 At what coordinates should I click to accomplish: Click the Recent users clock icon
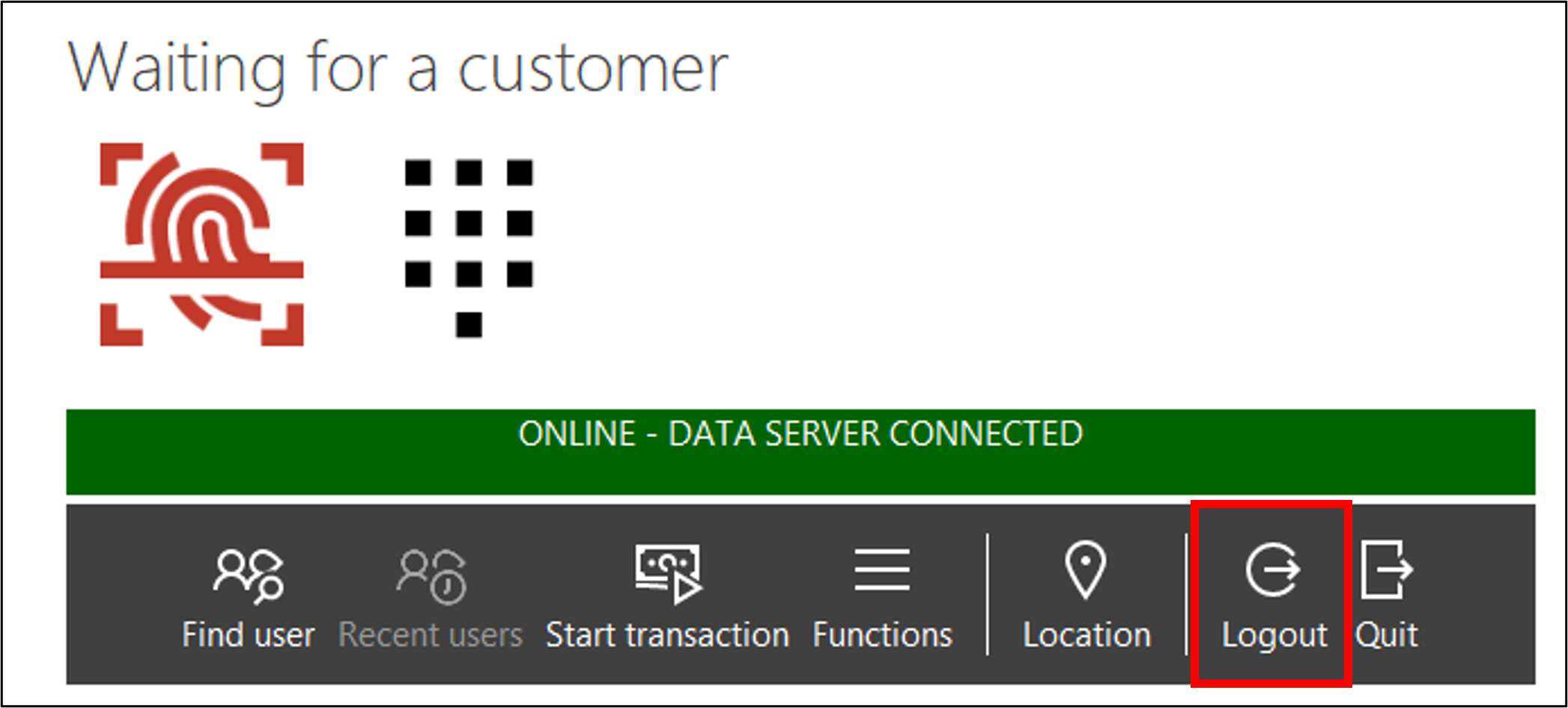431,576
